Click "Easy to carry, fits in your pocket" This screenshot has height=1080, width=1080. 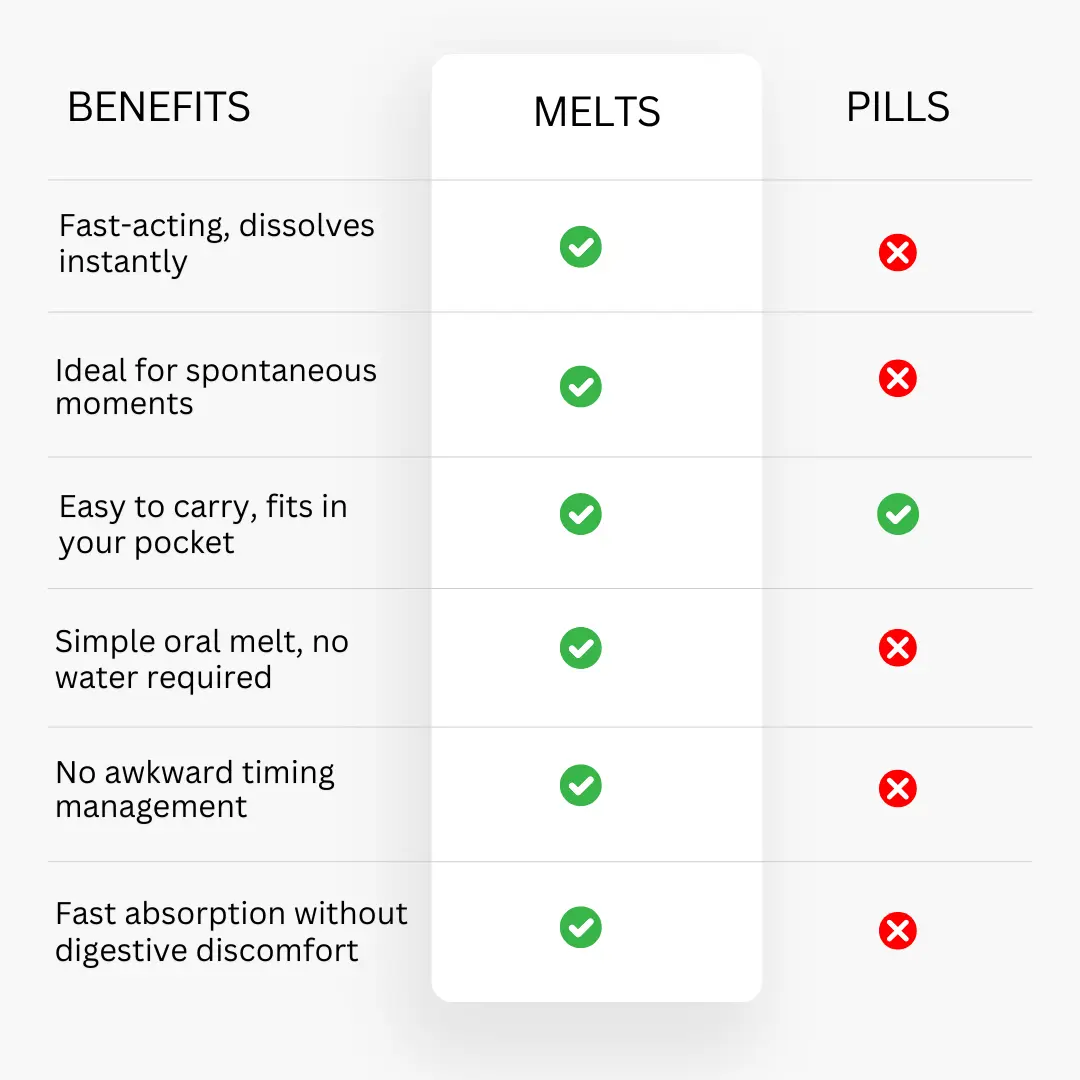point(203,525)
